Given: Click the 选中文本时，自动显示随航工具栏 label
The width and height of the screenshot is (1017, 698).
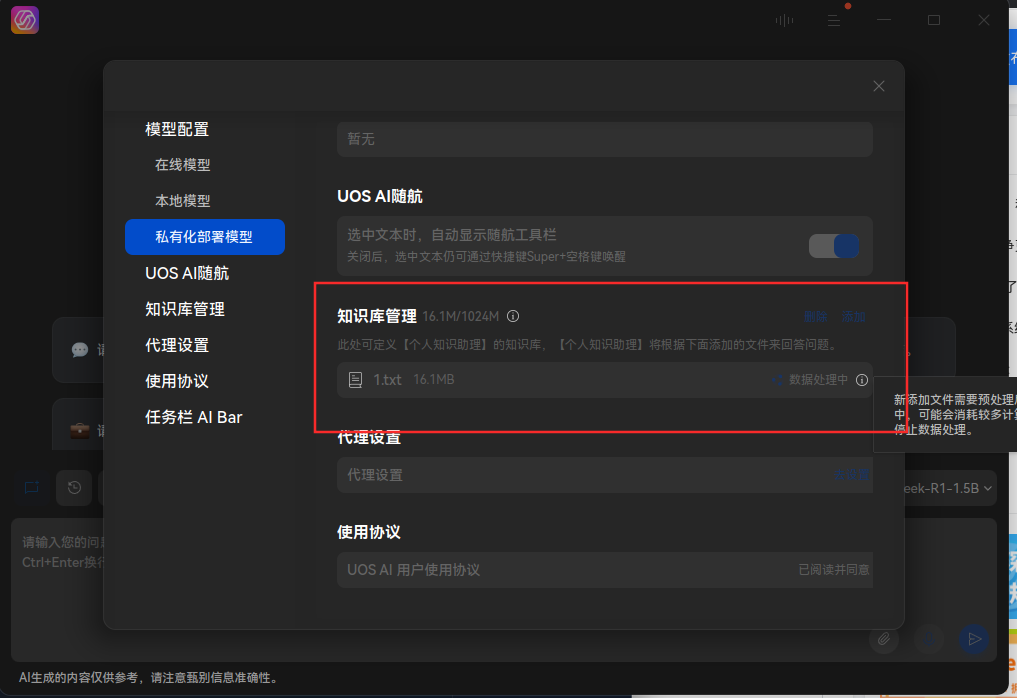Looking at the screenshot, I should (x=452, y=235).
